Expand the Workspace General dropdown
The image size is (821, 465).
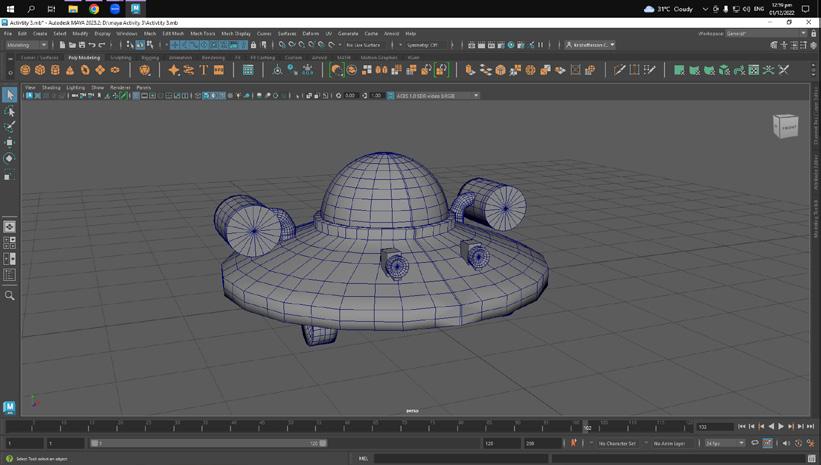[765, 33]
